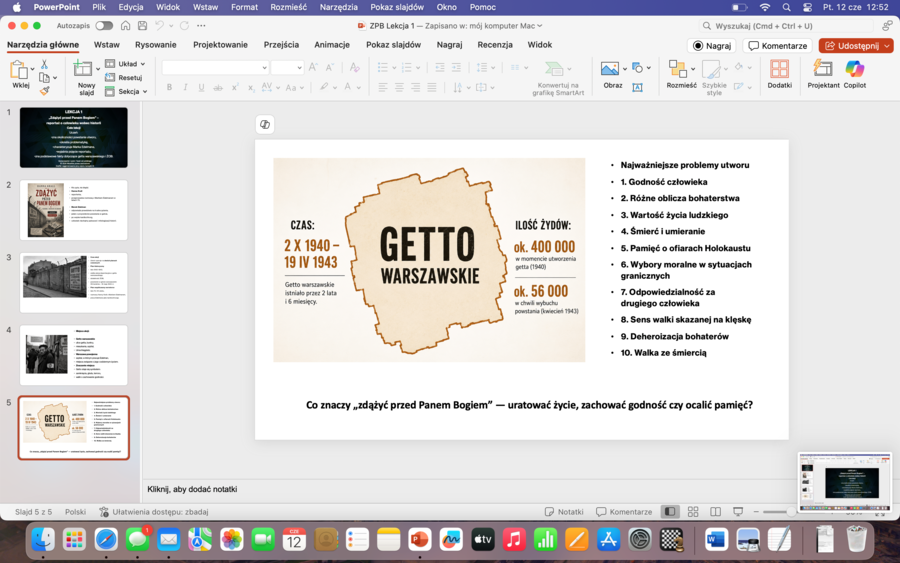Image resolution: width=900 pixels, height=563 pixels.
Task: Open Word from the Dock
Action: tap(716, 539)
